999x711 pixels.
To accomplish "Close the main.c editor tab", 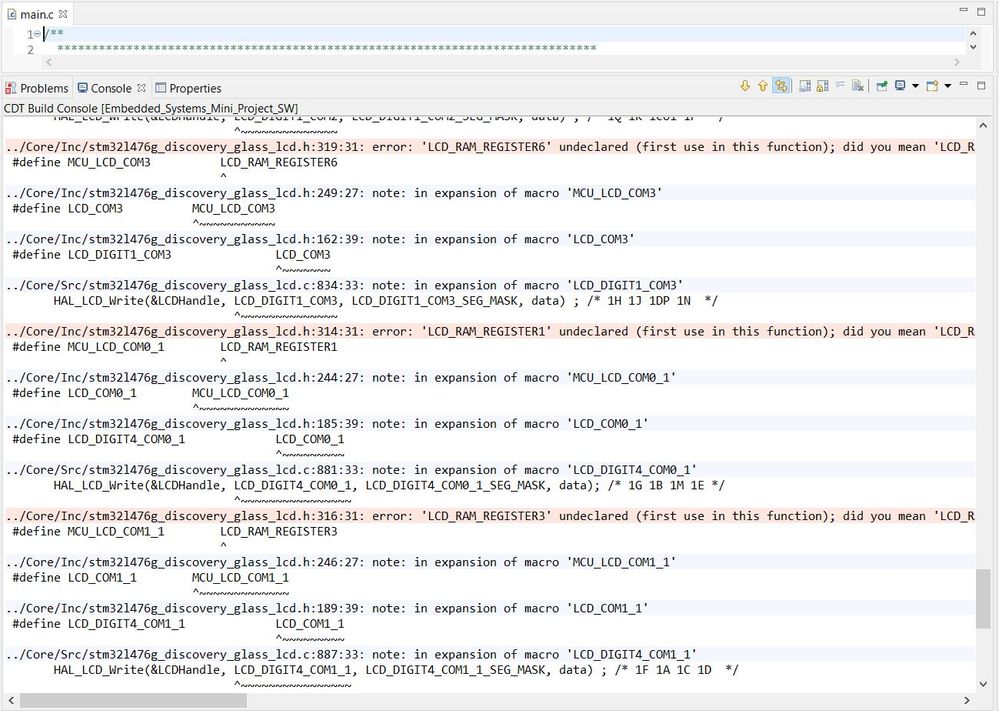I will click(x=62, y=13).
